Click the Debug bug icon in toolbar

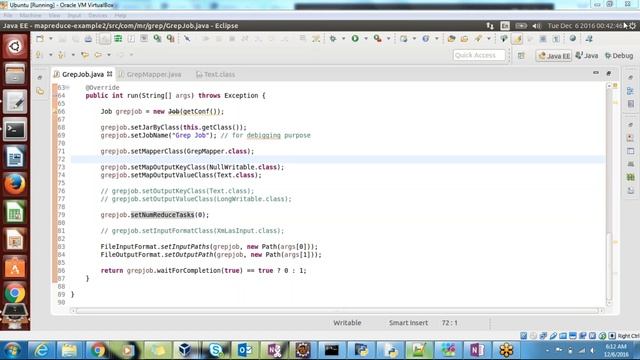333,38
